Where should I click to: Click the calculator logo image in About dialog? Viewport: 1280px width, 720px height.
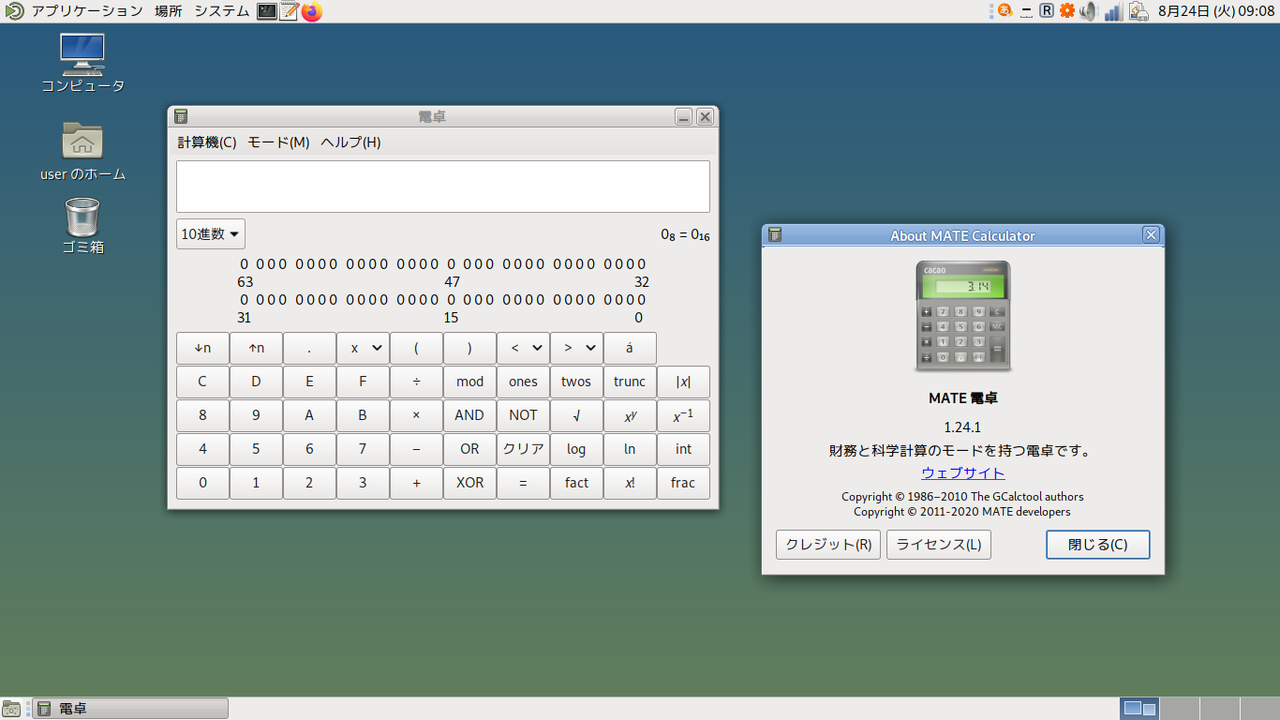pos(963,316)
